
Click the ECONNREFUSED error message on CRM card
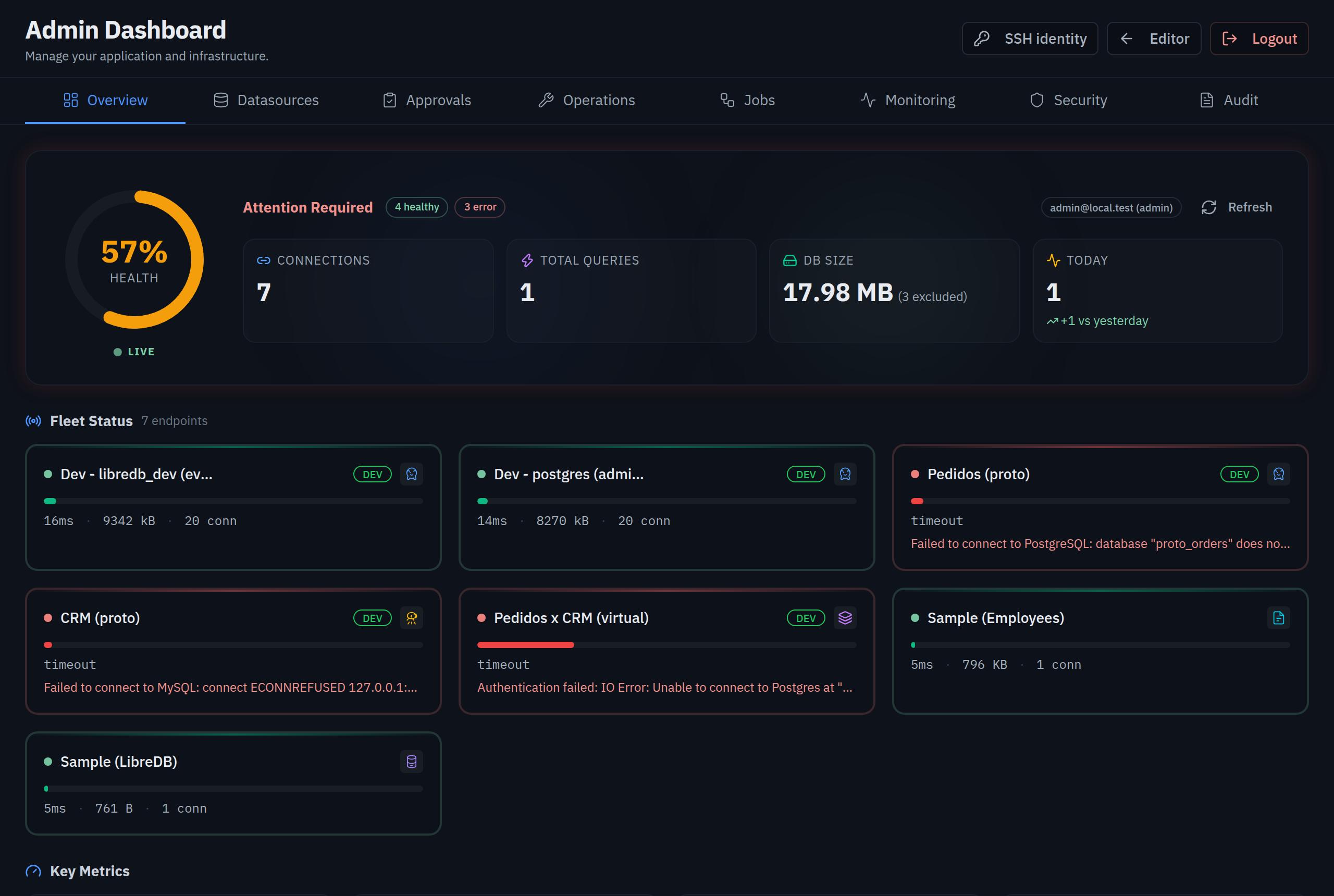[x=231, y=688]
